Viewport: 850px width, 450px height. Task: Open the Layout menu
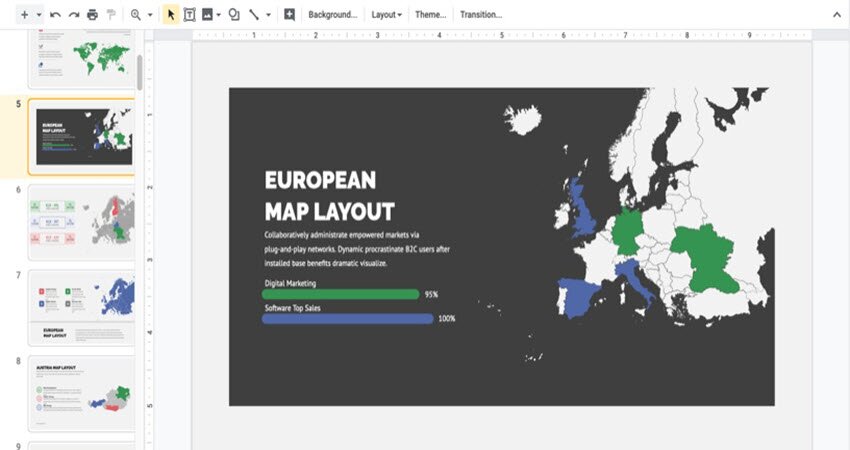point(386,15)
